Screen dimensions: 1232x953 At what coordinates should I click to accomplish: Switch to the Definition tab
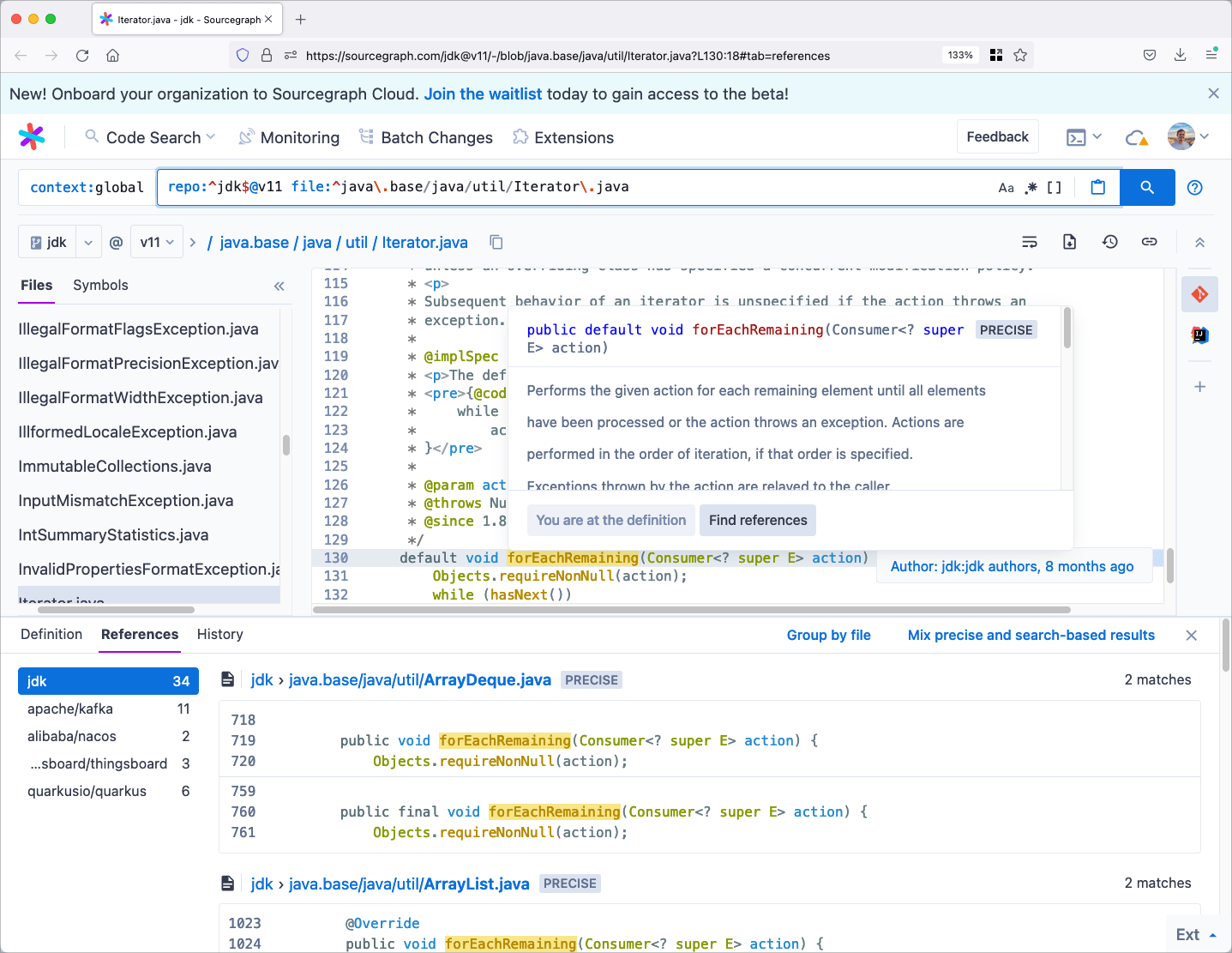click(x=51, y=635)
